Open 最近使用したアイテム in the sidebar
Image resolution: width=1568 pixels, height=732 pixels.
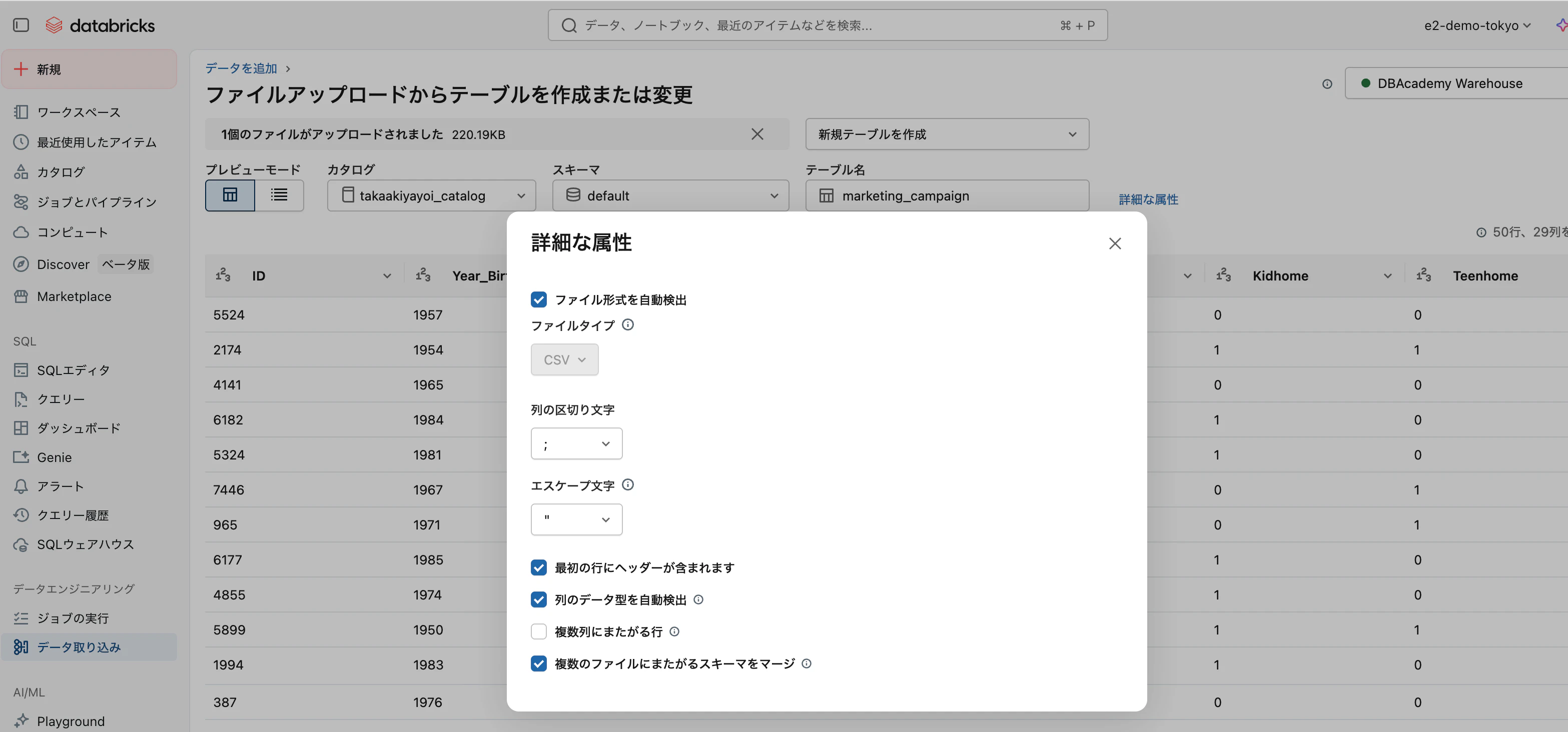89,142
